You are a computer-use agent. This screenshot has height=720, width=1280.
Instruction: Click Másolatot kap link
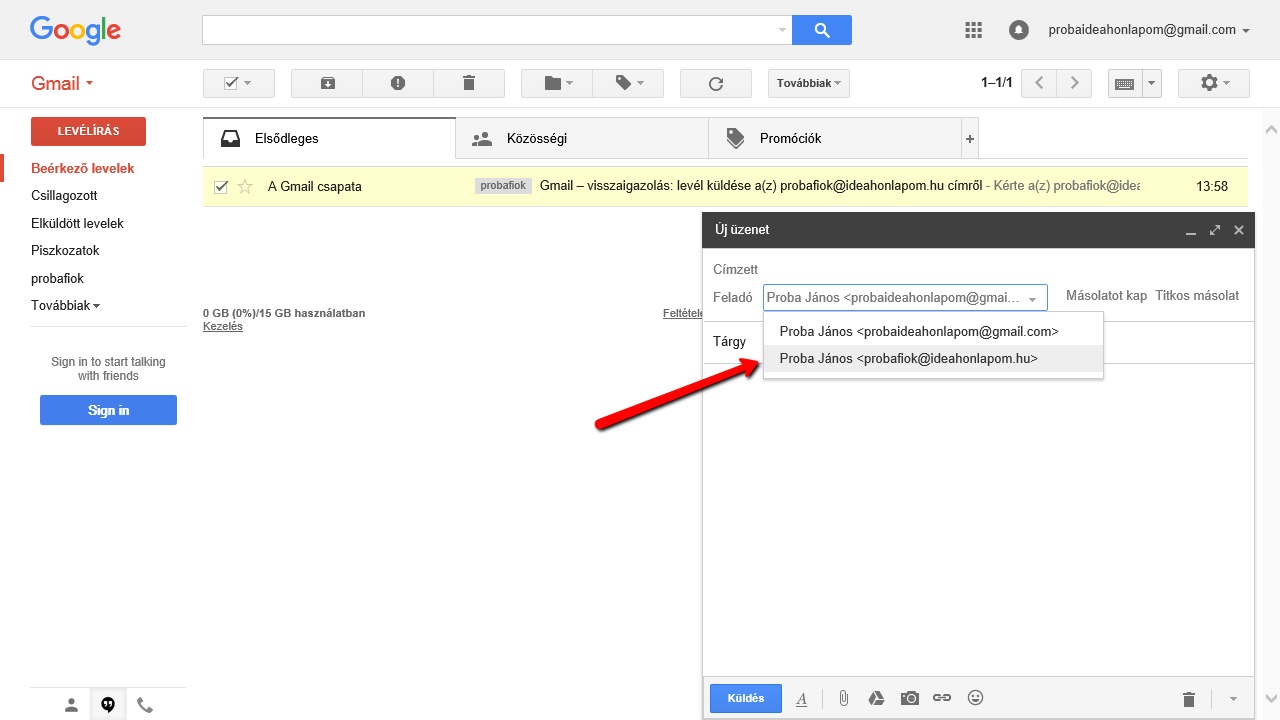(1106, 296)
